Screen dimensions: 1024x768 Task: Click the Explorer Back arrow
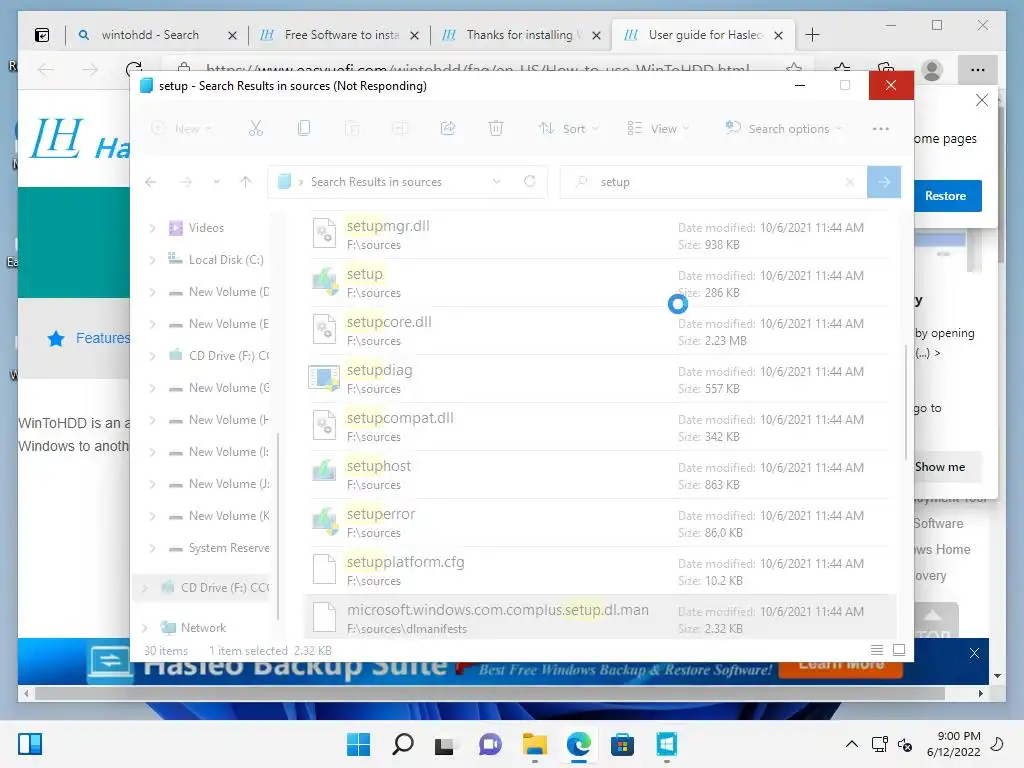(151, 182)
